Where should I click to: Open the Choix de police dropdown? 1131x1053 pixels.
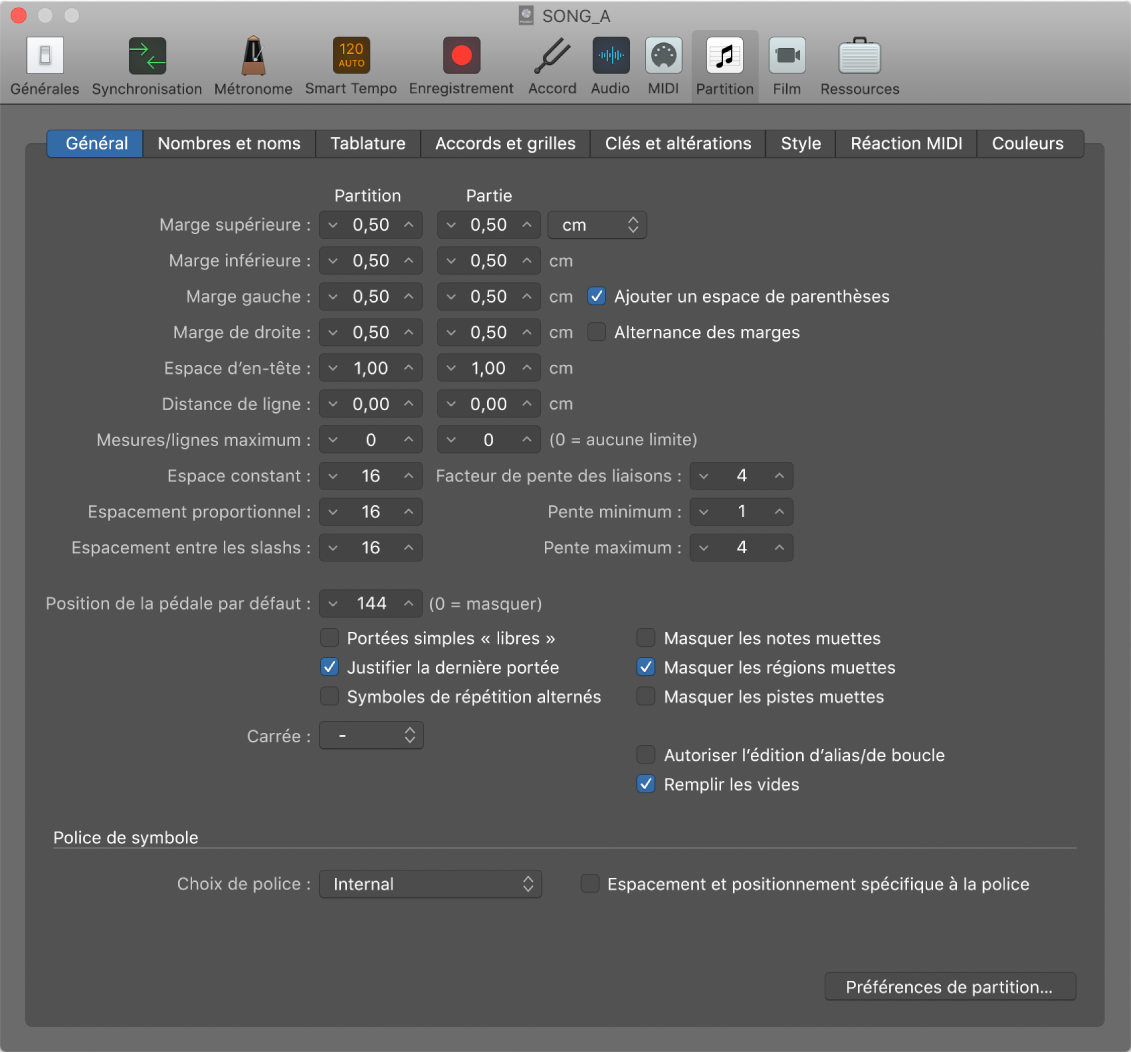point(430,884)
